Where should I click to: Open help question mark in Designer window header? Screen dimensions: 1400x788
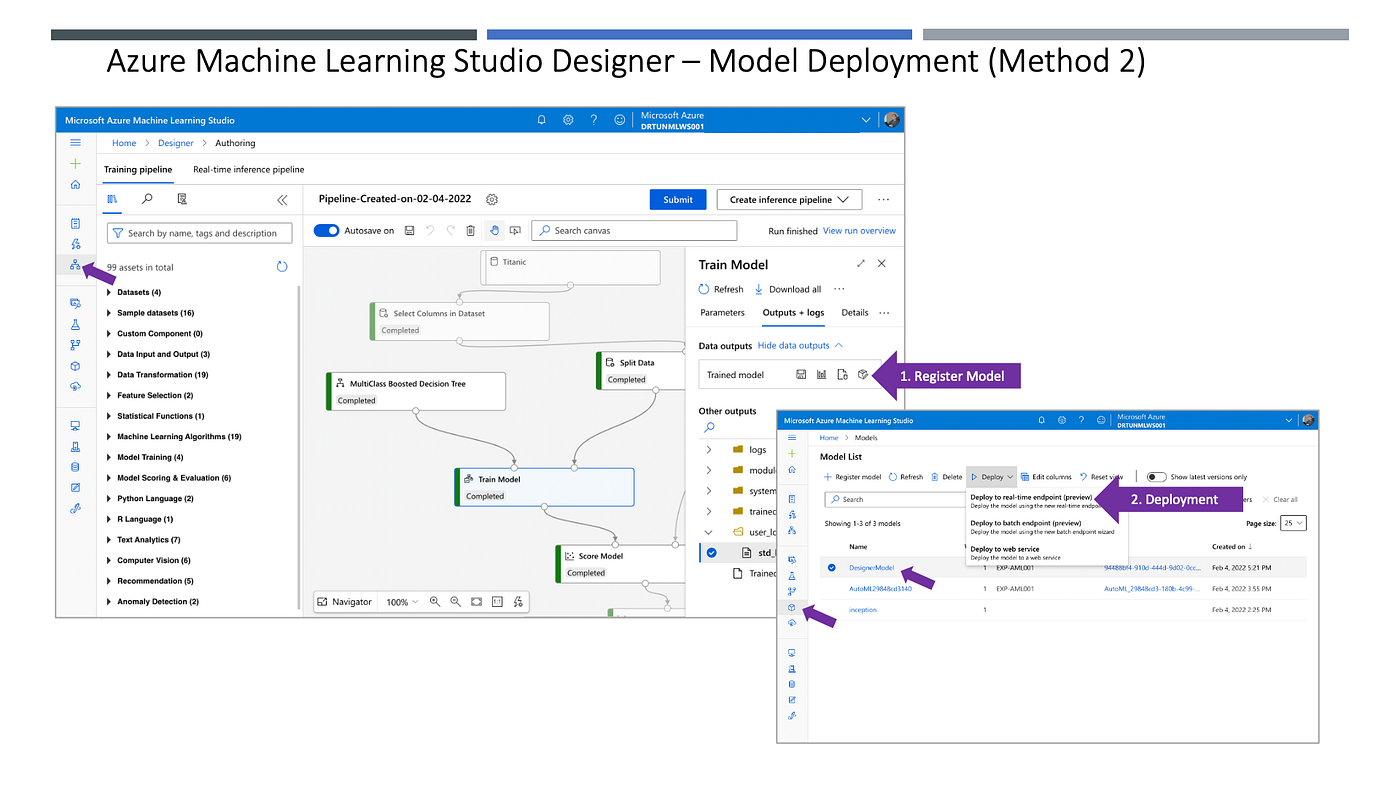pos(594,120)
